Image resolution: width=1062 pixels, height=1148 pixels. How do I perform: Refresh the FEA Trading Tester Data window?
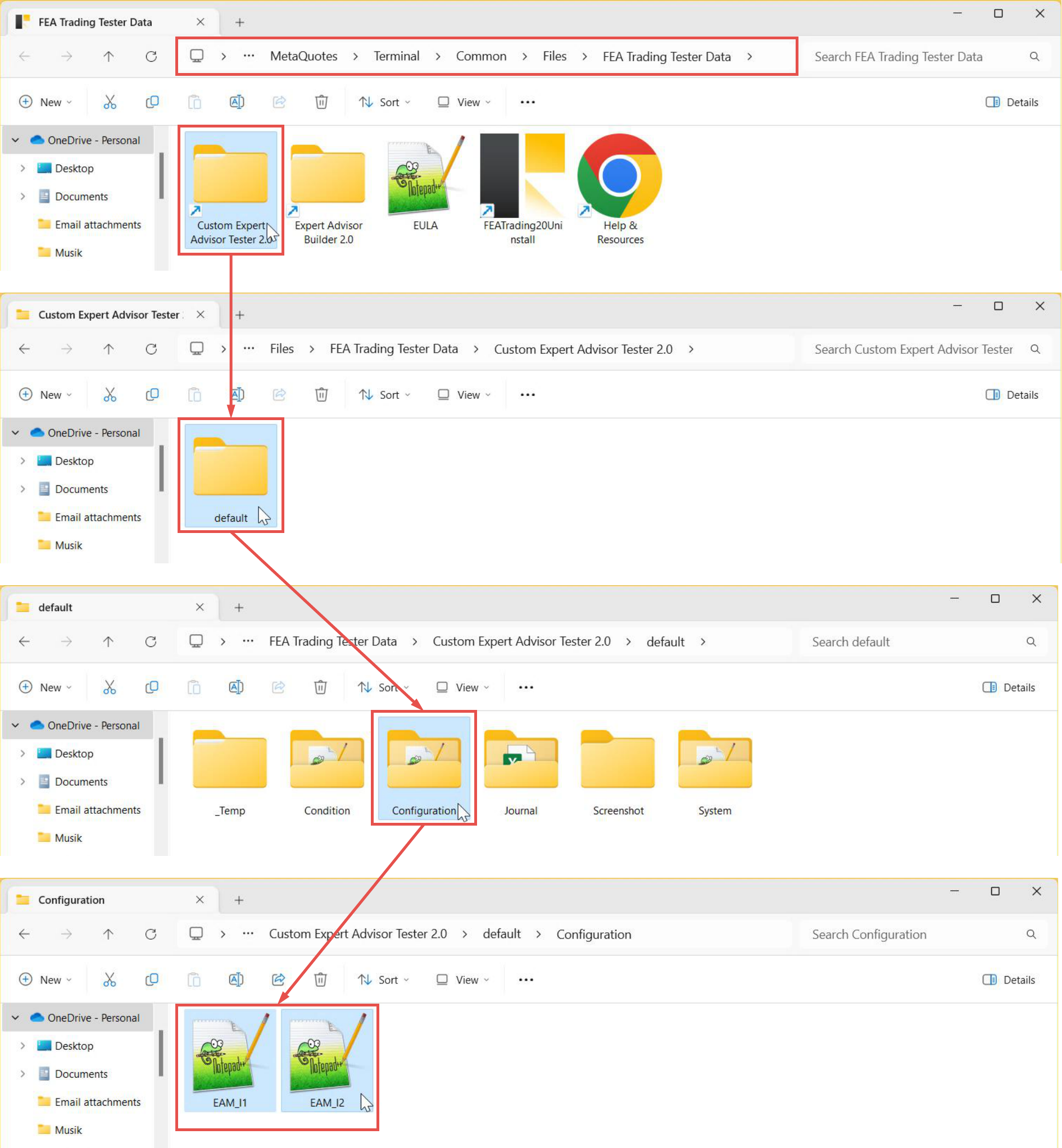[x=151, y=56]
